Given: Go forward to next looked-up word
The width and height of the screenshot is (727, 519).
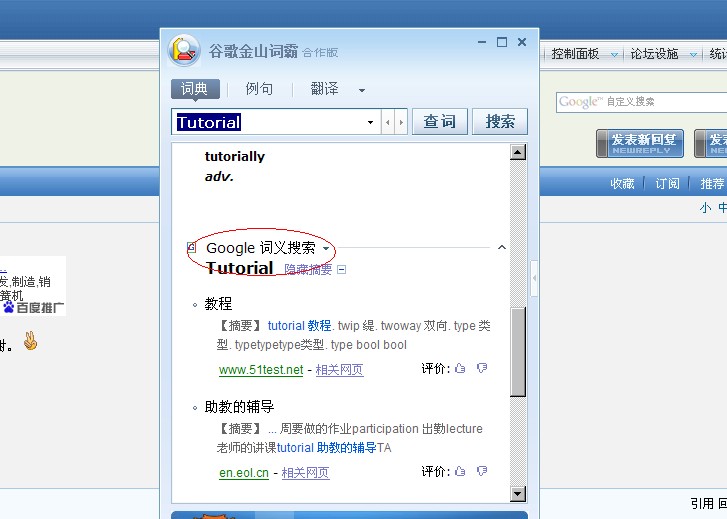Looking at the screenshot, I should 401,122.
